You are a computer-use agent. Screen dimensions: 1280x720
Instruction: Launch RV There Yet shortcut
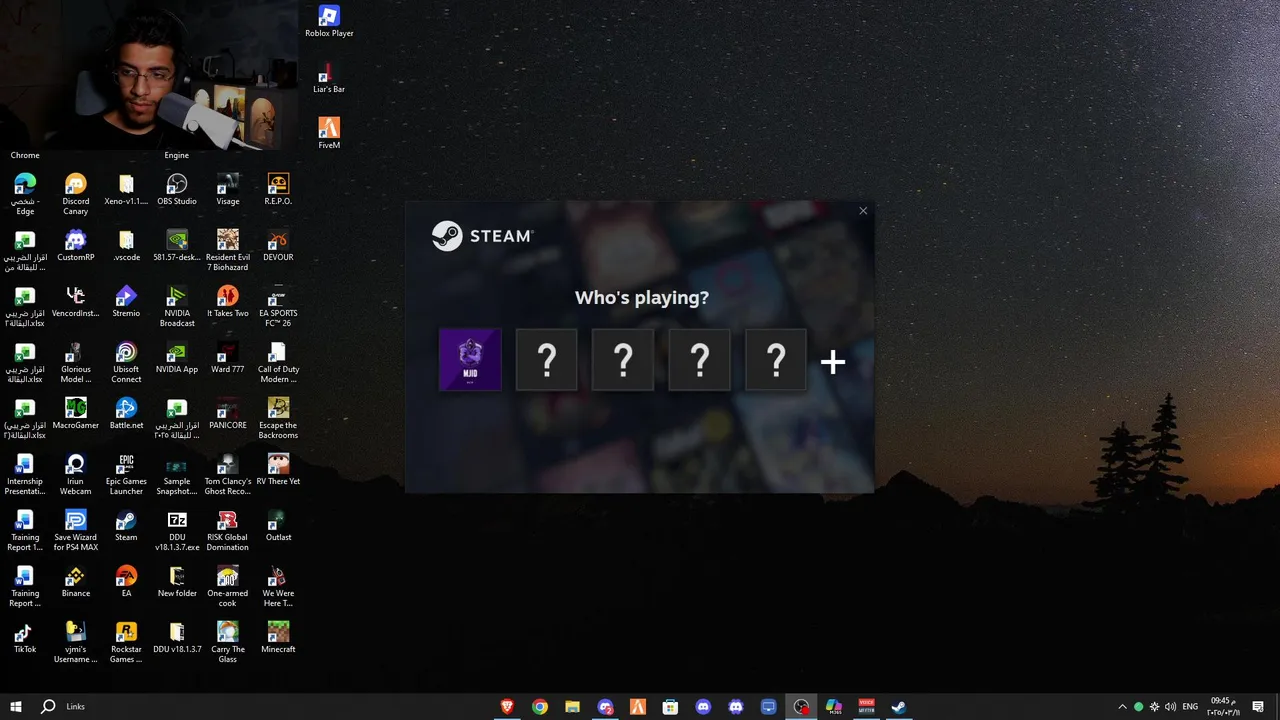click(278, 470)
